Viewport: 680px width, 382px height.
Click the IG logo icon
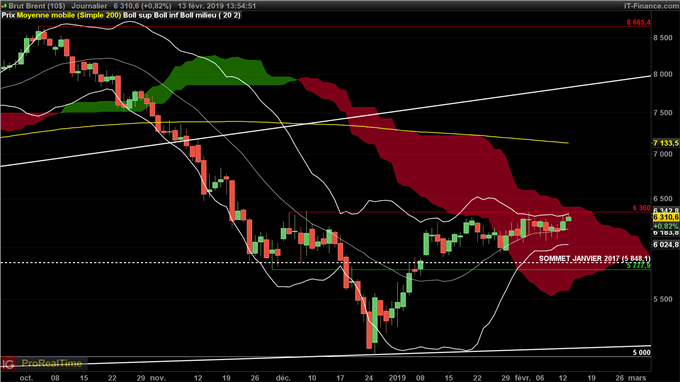pos(8,363)
